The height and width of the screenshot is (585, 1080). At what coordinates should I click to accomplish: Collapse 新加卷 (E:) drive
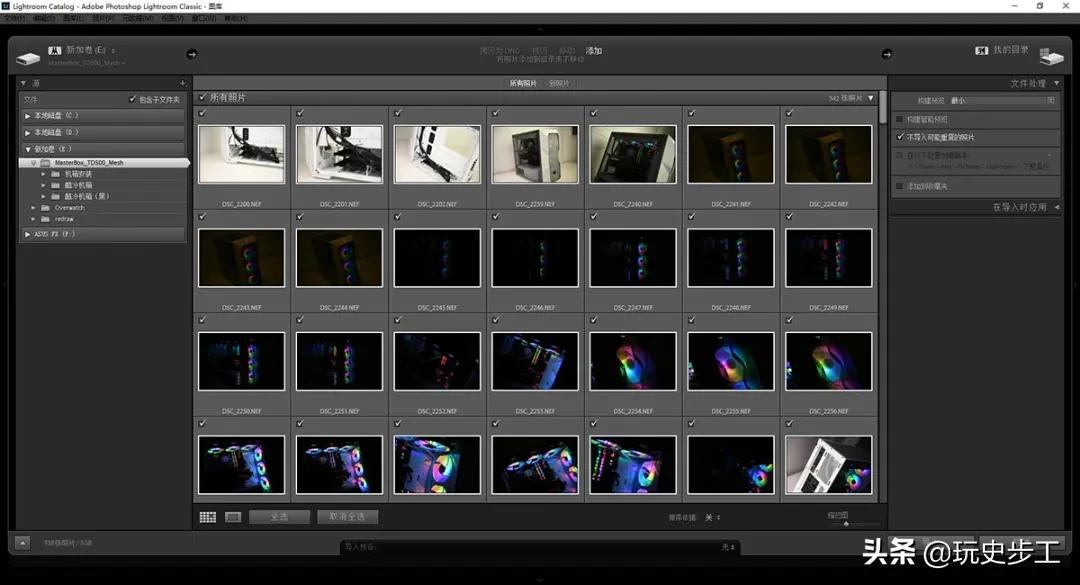(28, 149)
